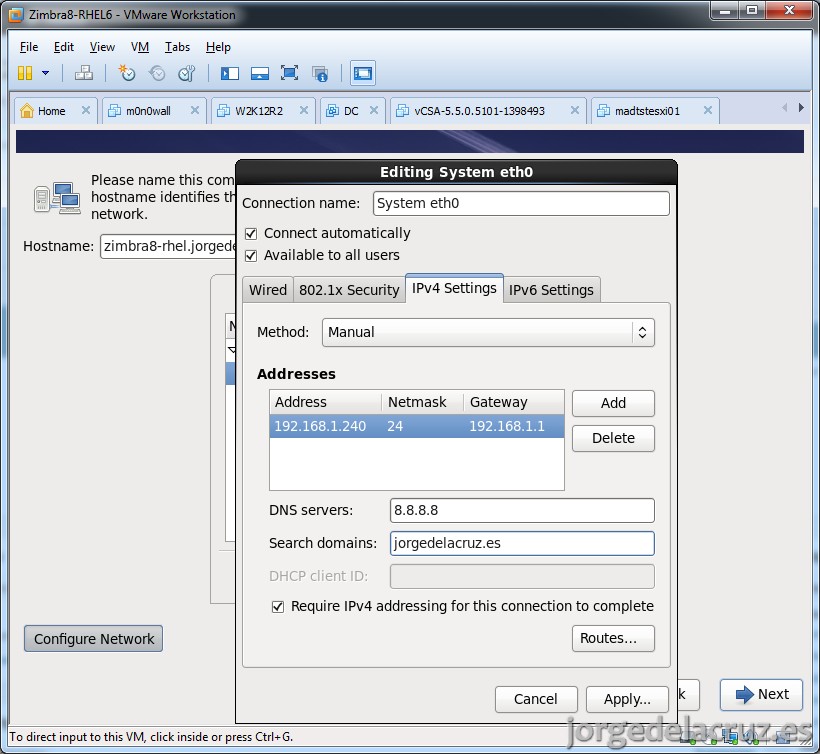Close the W2K12R2 tab
Viewport: 820px width, 754px height.
pyautogui.click(x=304, y=110)
